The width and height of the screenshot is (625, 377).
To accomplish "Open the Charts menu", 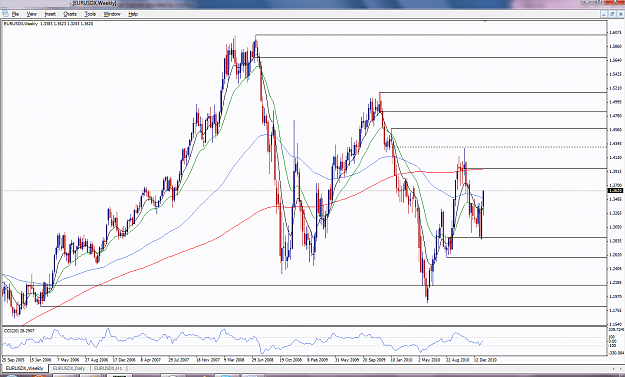I will pos(70,14).
